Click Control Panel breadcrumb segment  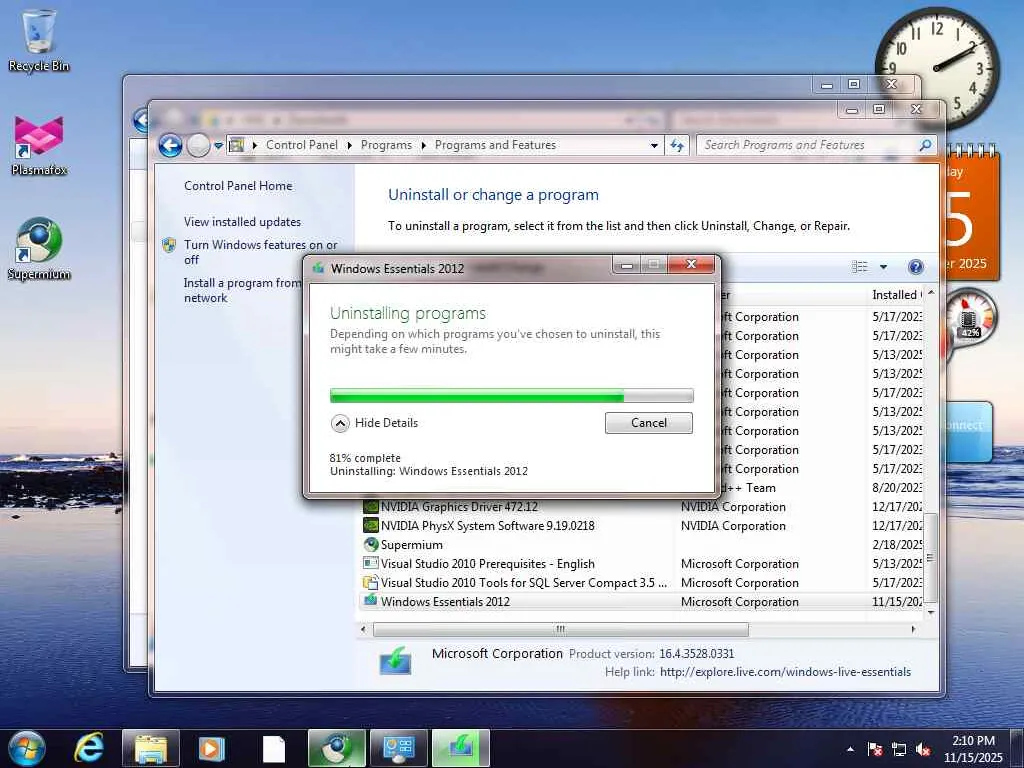[x=302, y=145]
